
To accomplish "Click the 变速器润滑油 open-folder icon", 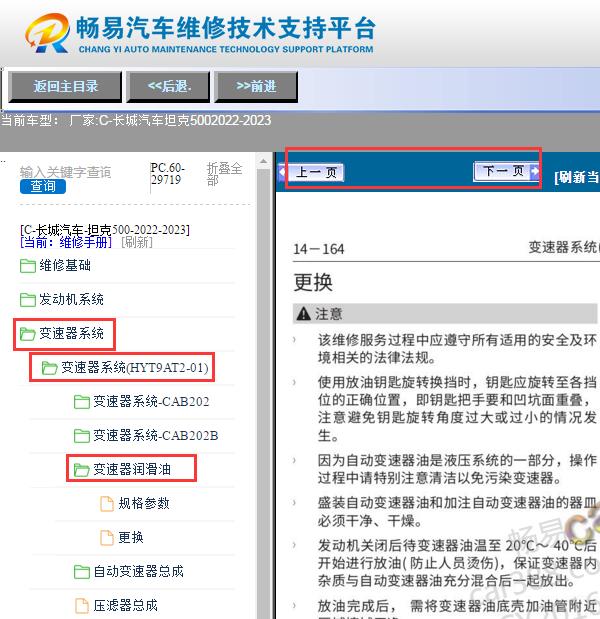I will point(82,470).
